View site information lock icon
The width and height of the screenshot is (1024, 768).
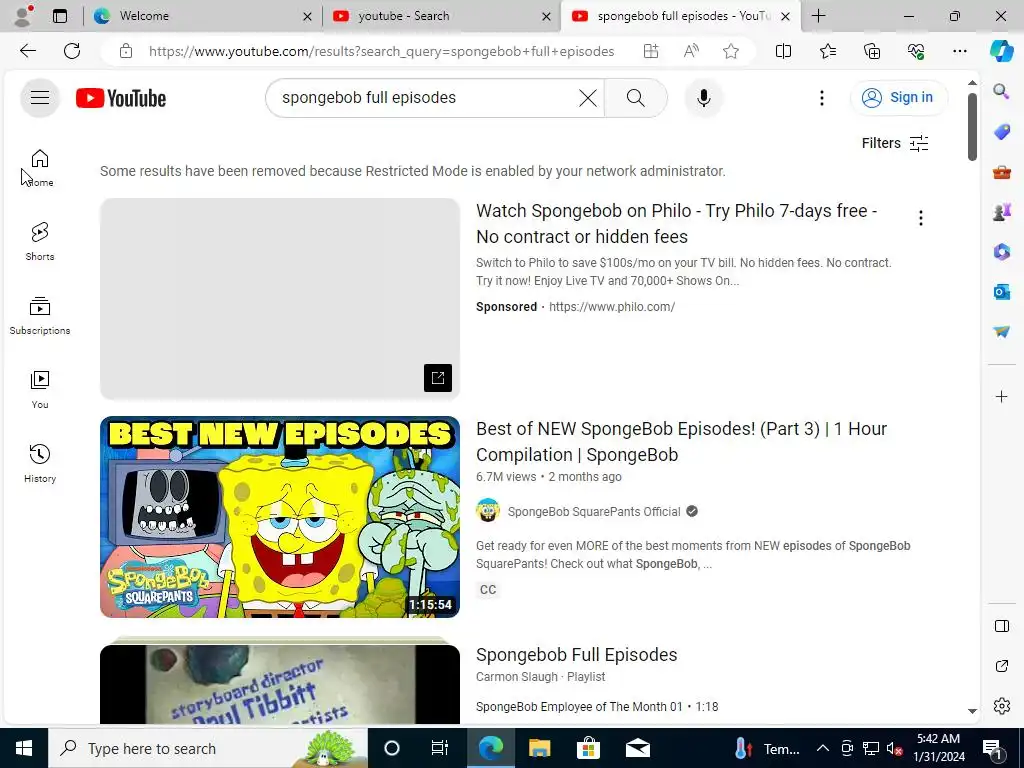(125, 51)
